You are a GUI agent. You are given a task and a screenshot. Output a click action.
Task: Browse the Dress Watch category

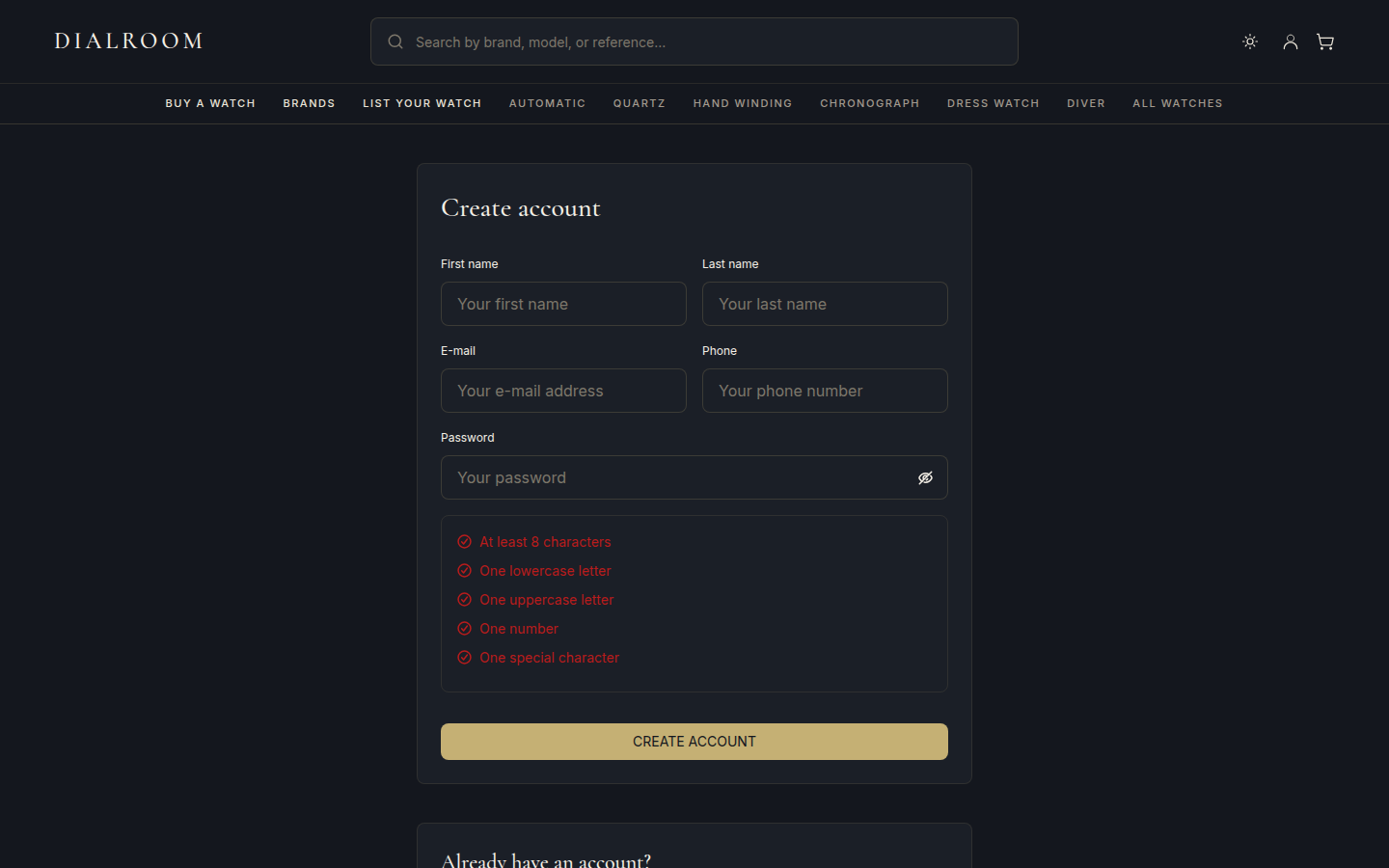point(994,103)
